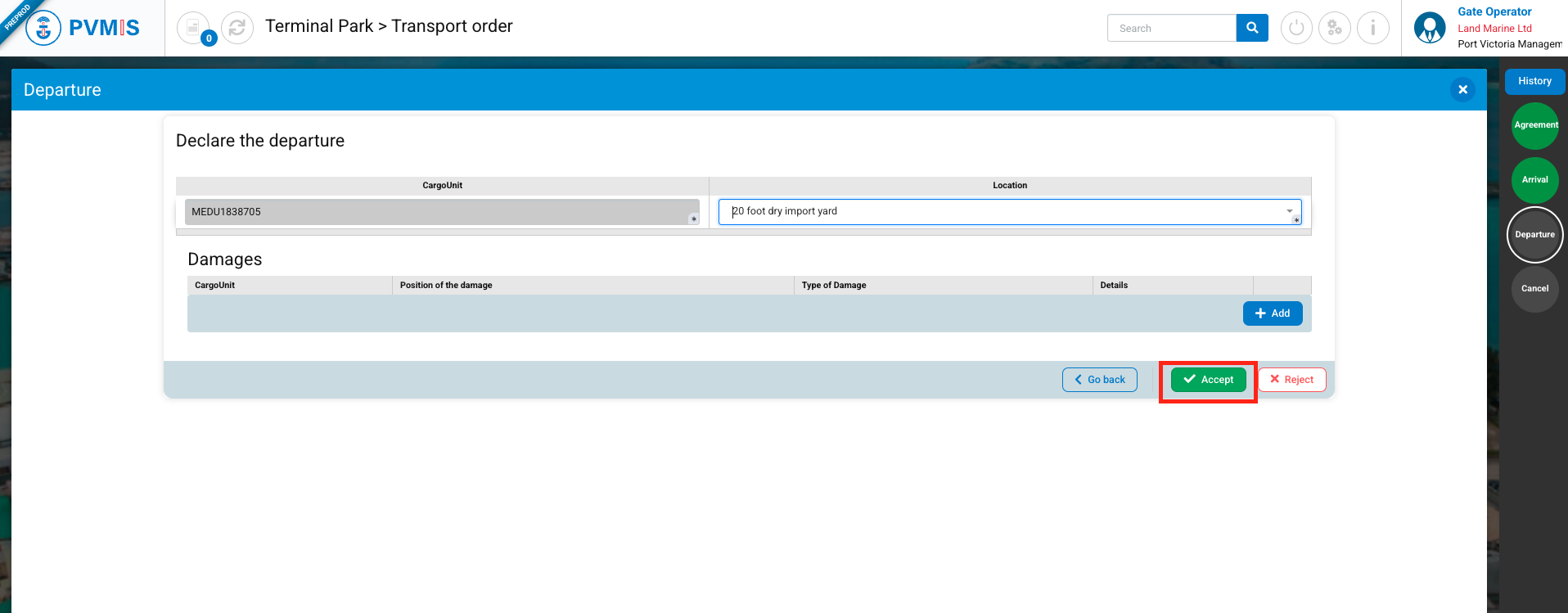Select the Departure step circle

[x=1534, y=235]
